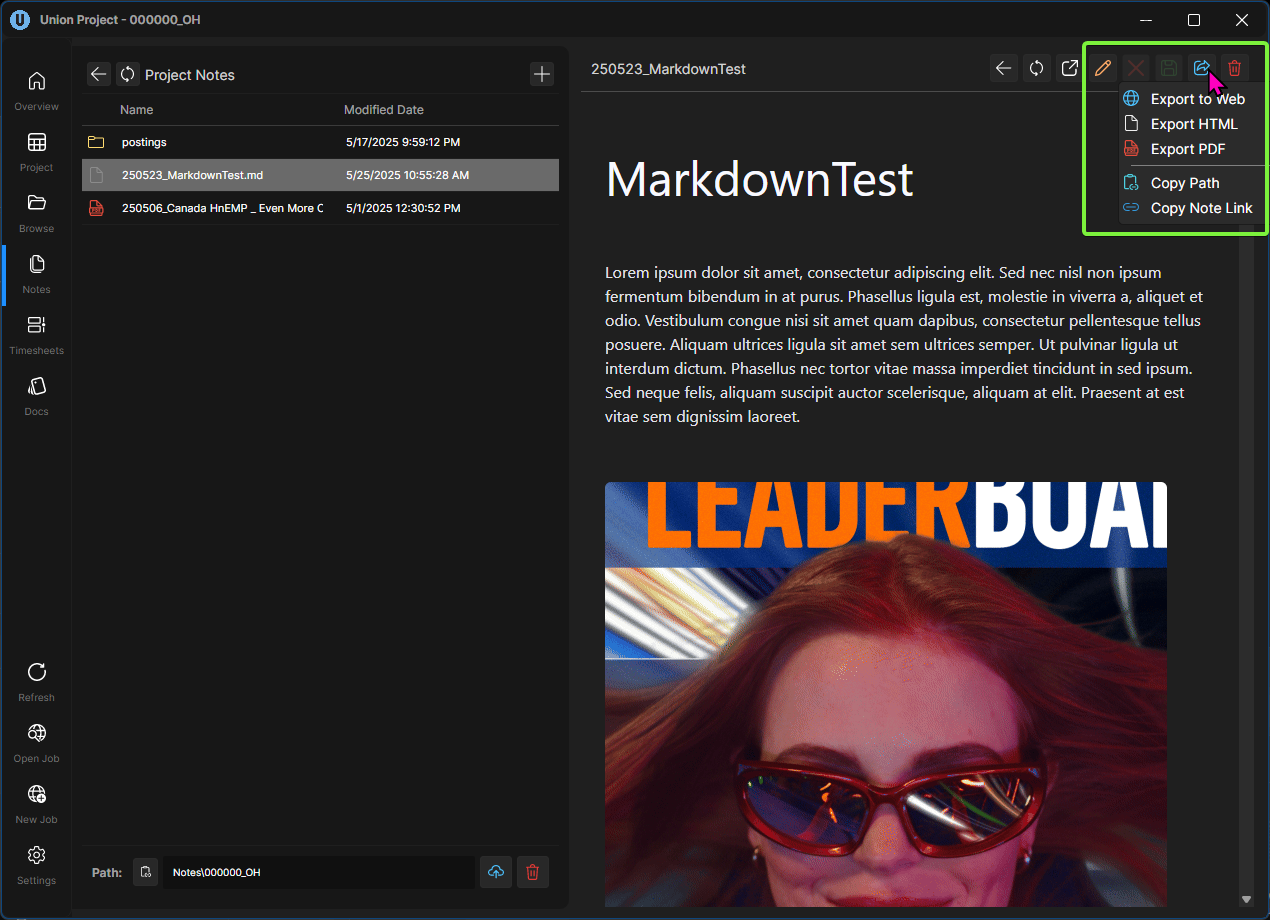Image resolution: width=1270 pixels, height=920 pixels.
Task: Click the copy path icon beside Path label
Action: pyautogui.click(x=146, y=872)
